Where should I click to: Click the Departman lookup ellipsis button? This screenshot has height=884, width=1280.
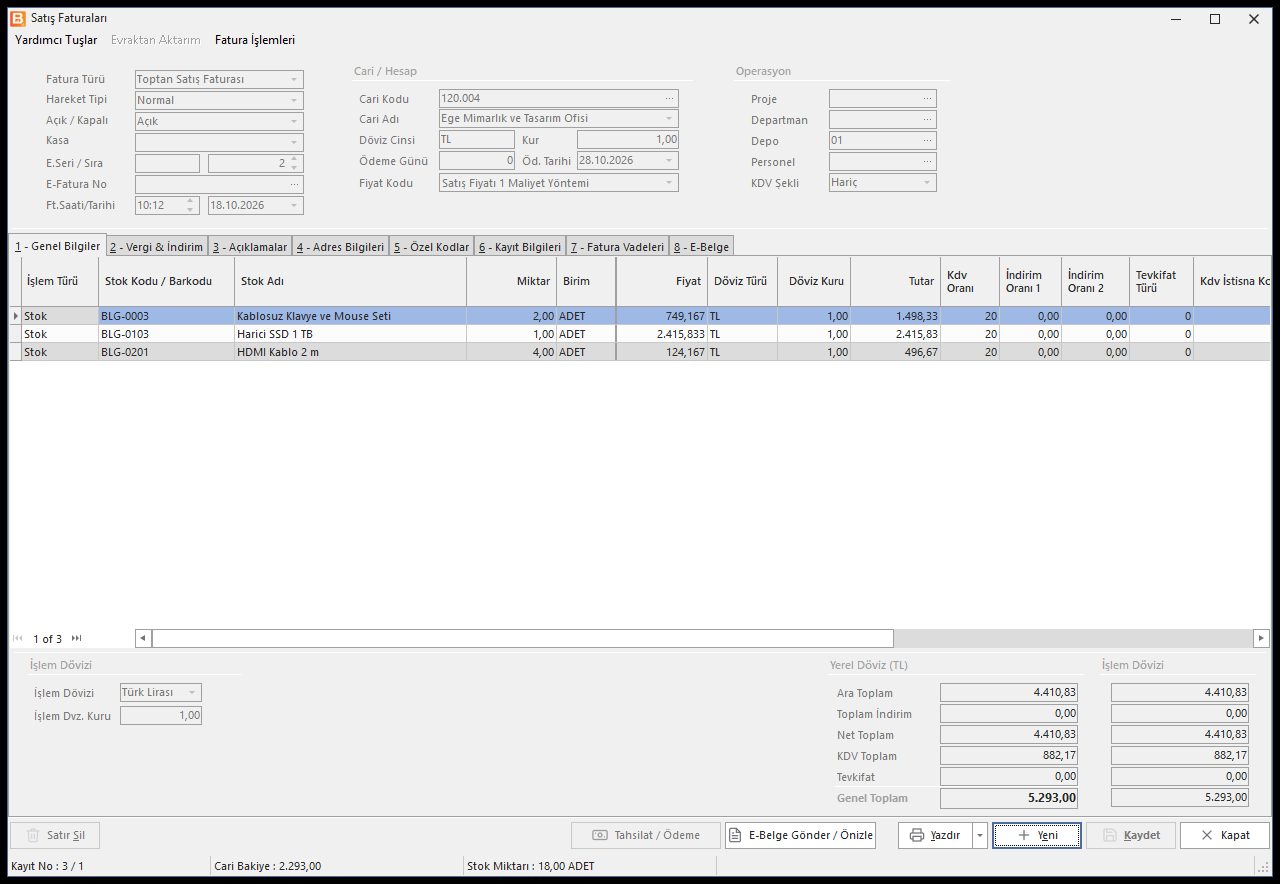928,119
